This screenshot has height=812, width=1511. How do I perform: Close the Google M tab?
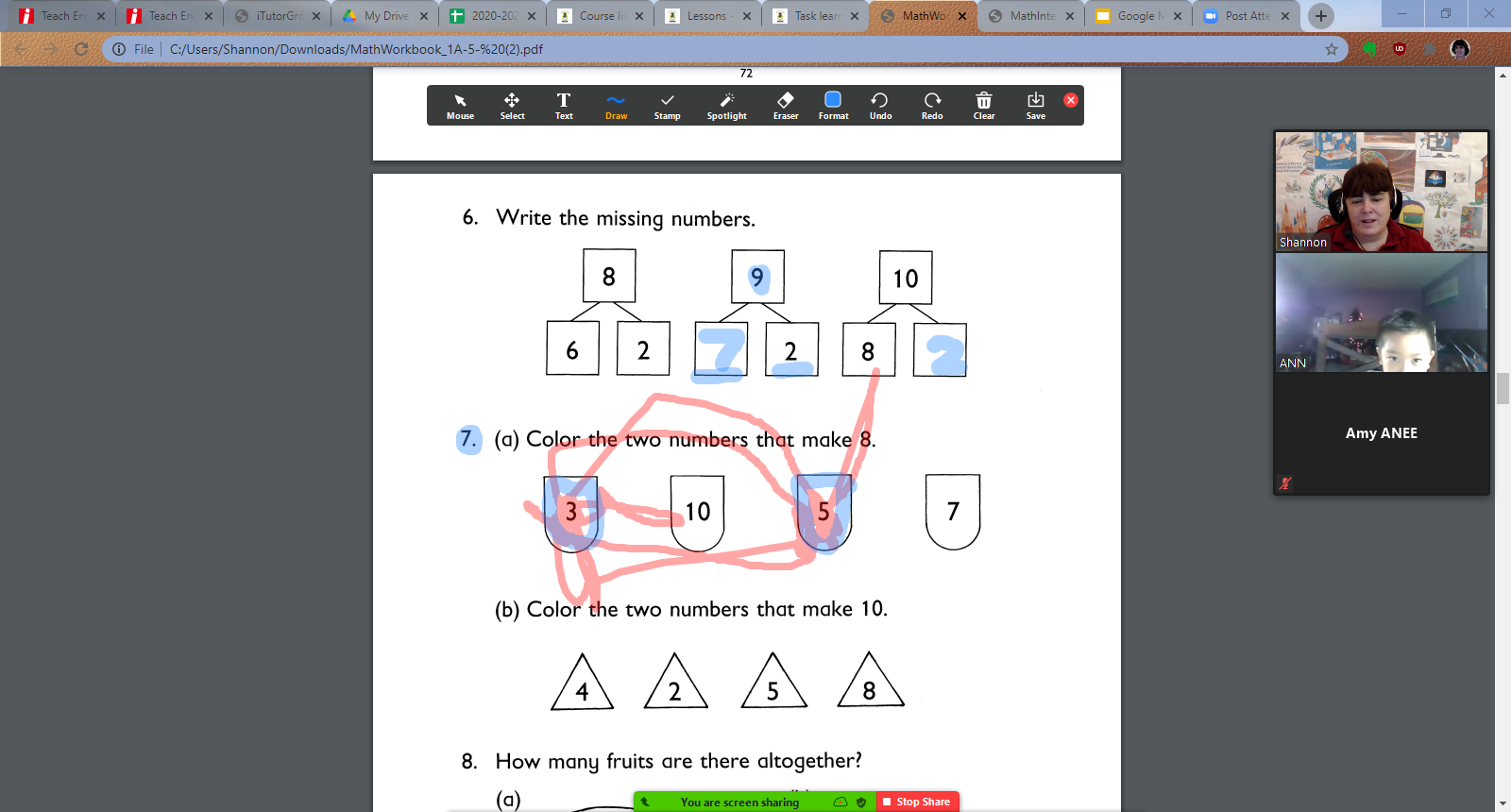click(1178, 16)
